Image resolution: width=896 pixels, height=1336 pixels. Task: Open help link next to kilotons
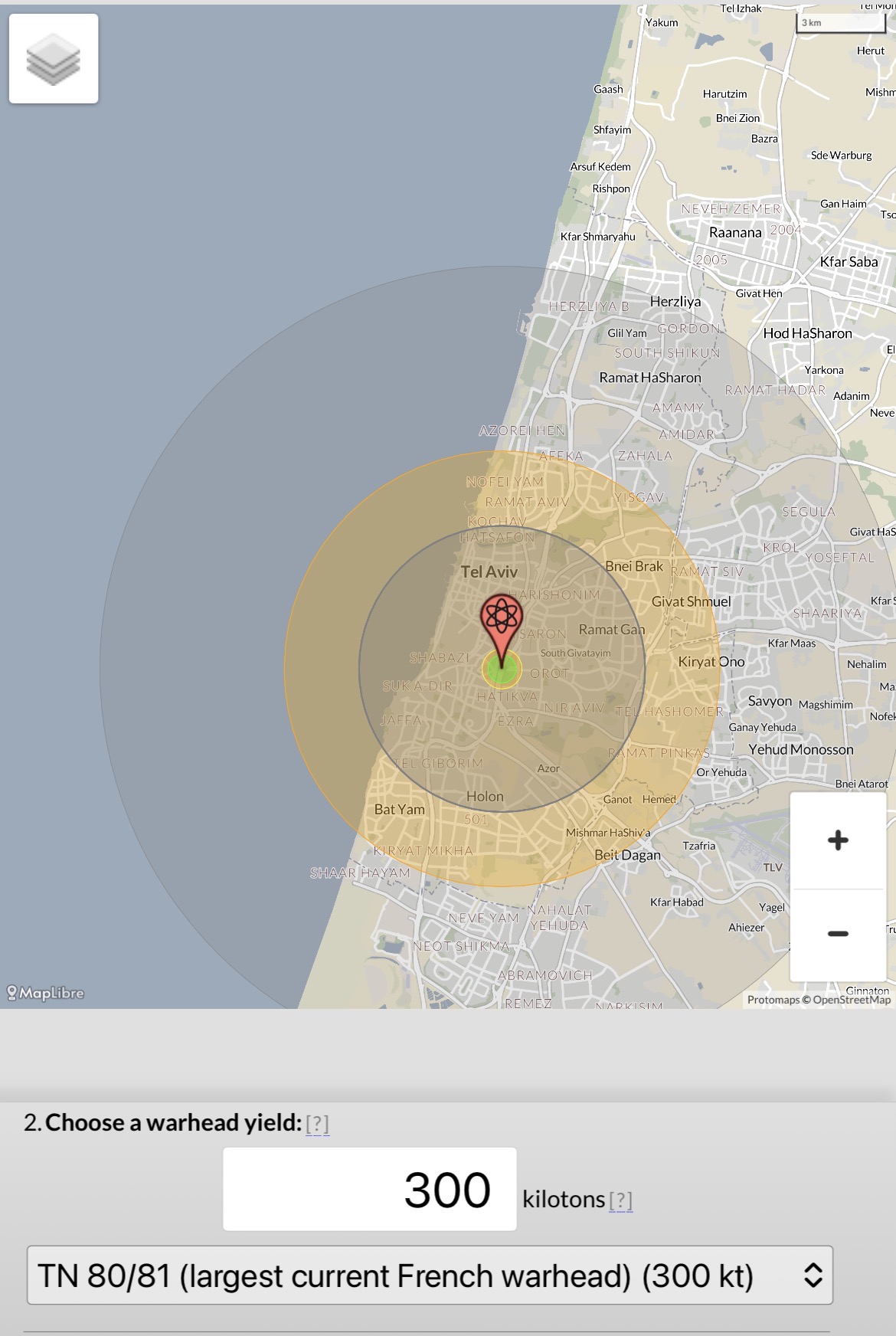pos(621,1200)
